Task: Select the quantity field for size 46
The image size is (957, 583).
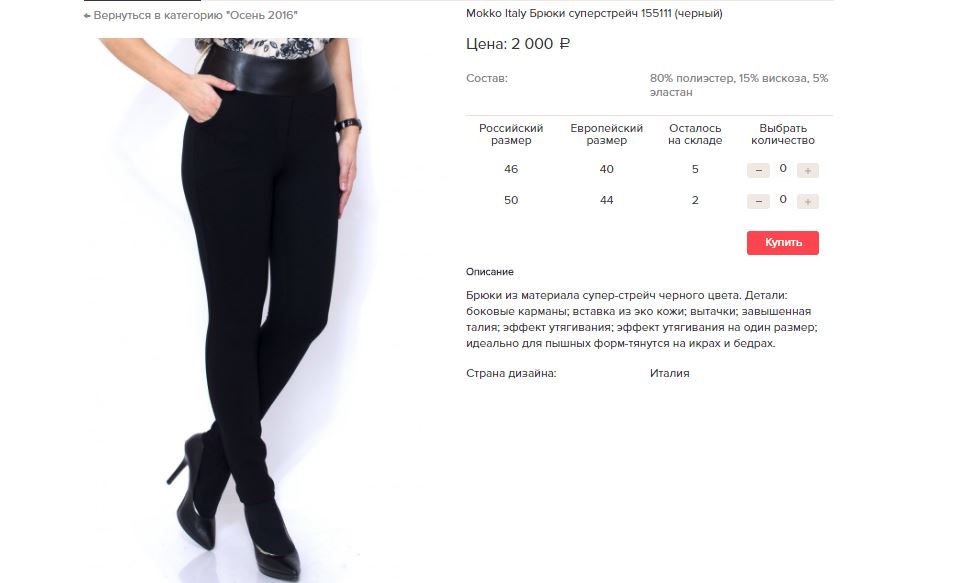Action: pyautogui.click(x=783, y=168)
